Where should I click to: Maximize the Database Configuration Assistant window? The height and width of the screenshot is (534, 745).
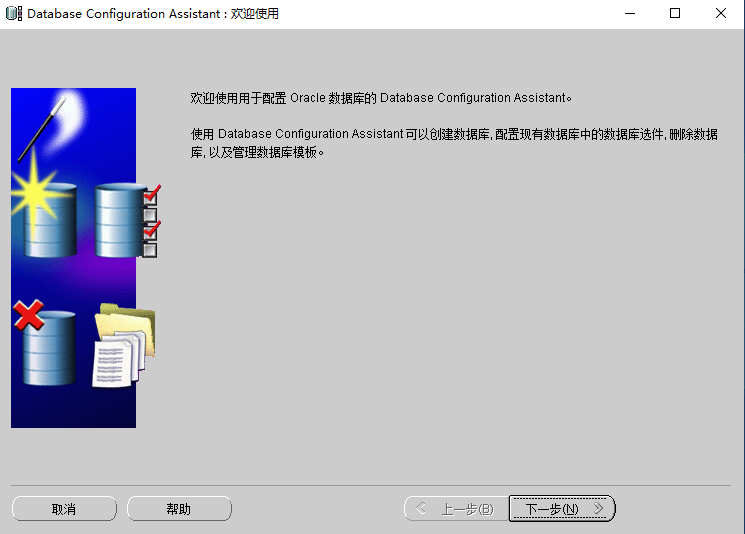(x=675, y=13)
